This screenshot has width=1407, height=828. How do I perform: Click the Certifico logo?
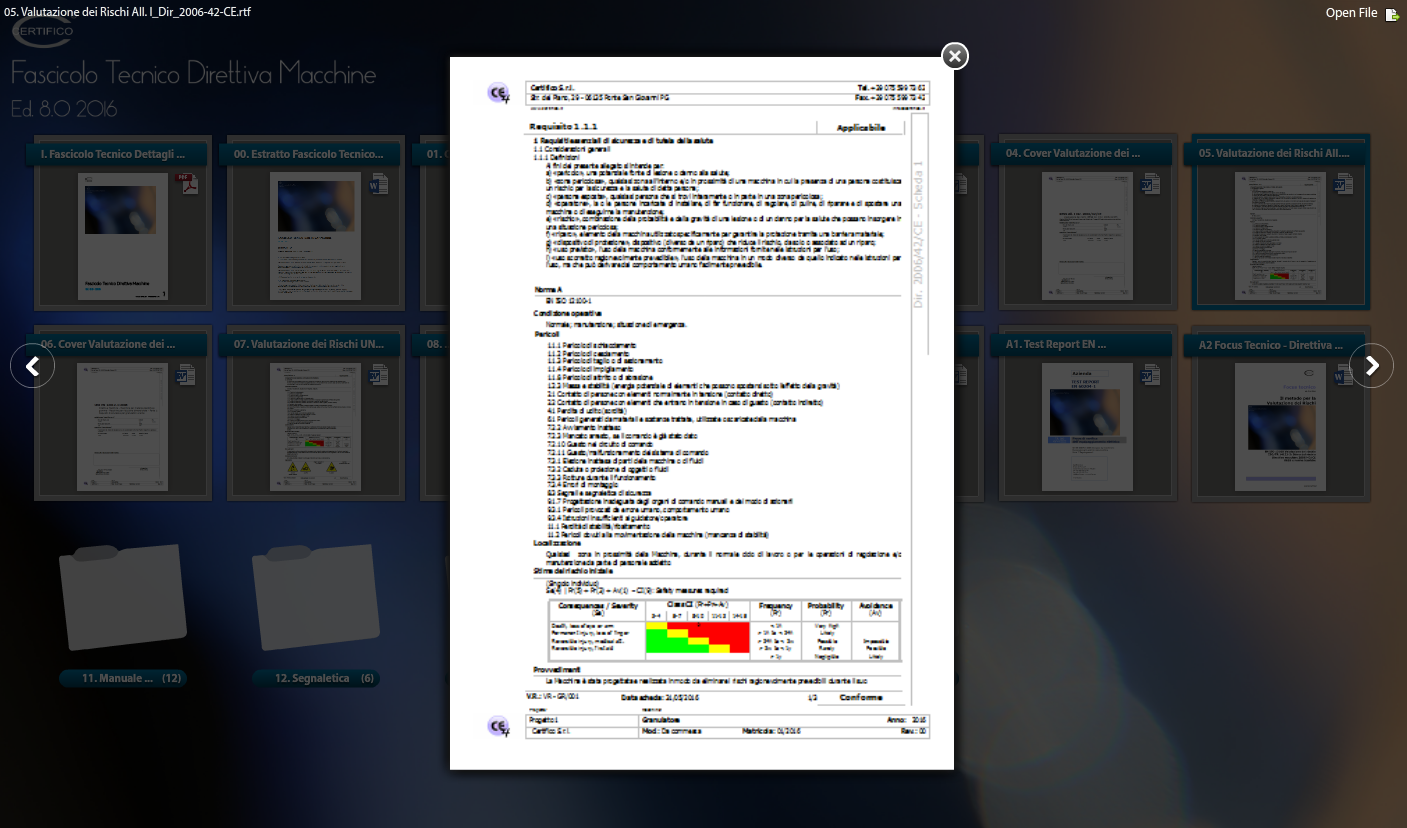click(42, 31)
